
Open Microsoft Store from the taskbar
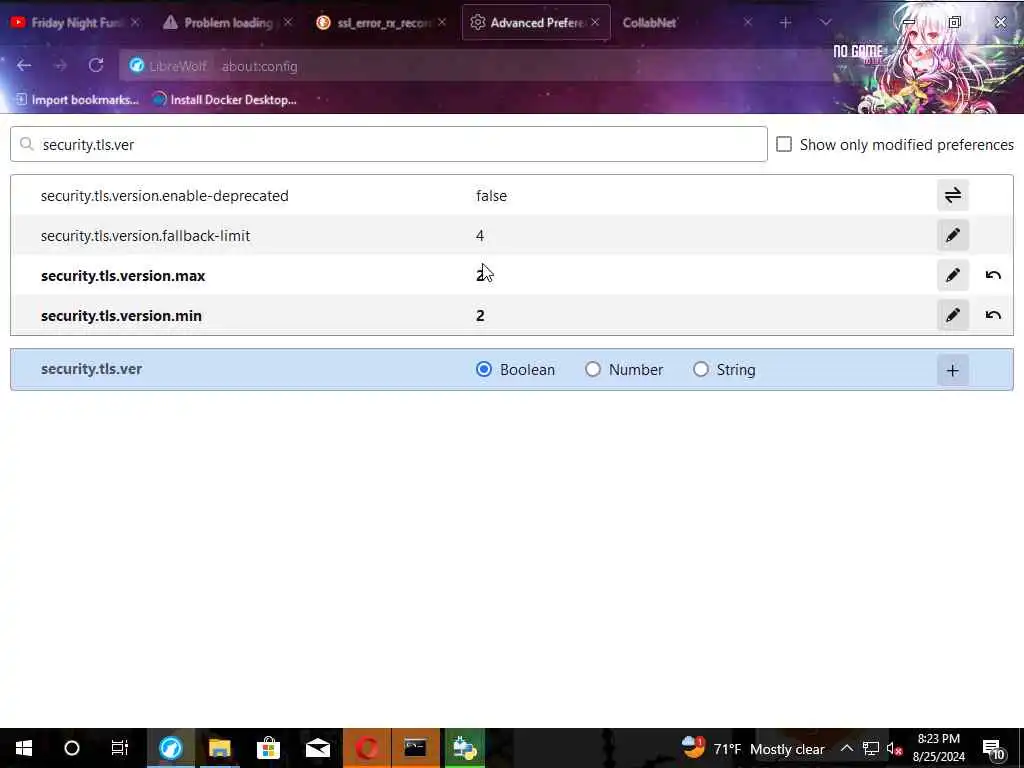[x=268, y=748]
